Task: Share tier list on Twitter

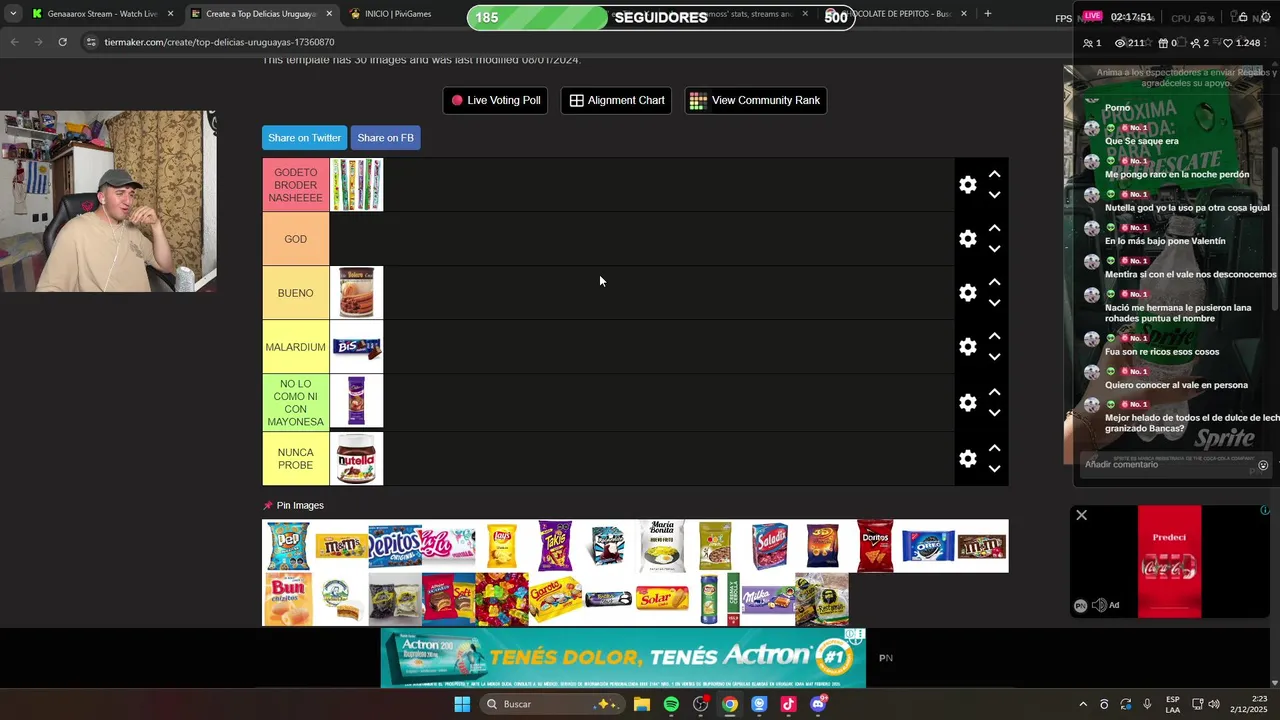Action: coord(304,138)
